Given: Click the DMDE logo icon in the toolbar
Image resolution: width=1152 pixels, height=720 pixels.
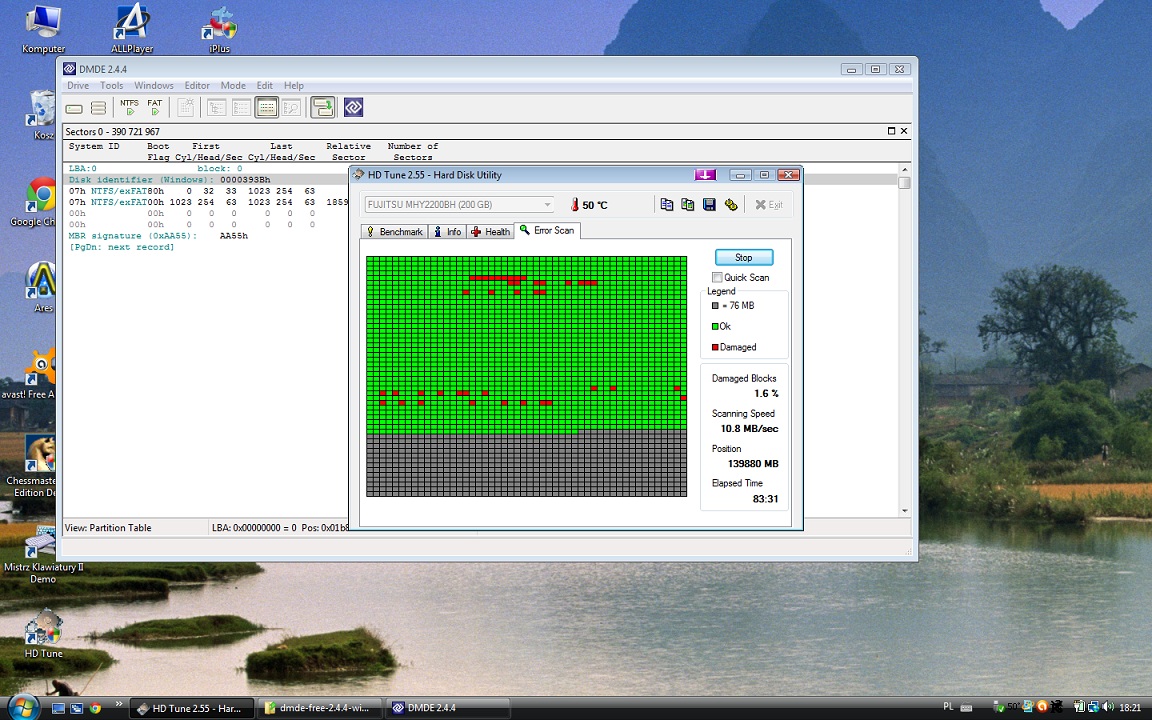Looking at the screenshot, I should [x=353, y=108].
